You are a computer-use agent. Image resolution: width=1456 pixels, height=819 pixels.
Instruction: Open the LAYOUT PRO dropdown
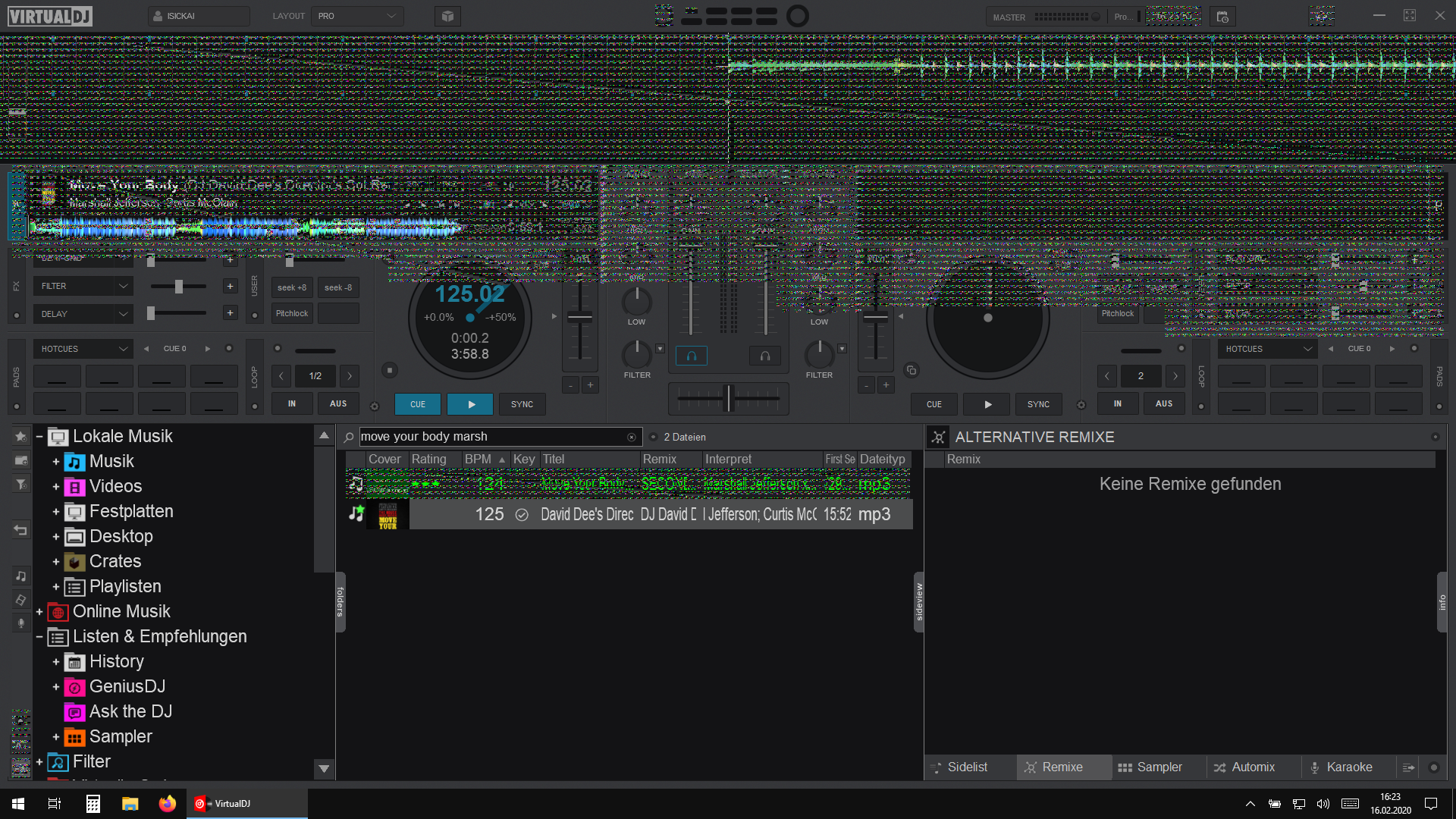(357, 16)
